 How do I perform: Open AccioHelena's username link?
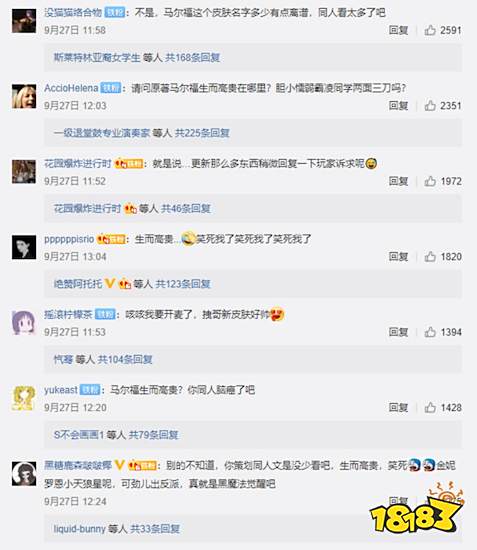click(71, 88)
